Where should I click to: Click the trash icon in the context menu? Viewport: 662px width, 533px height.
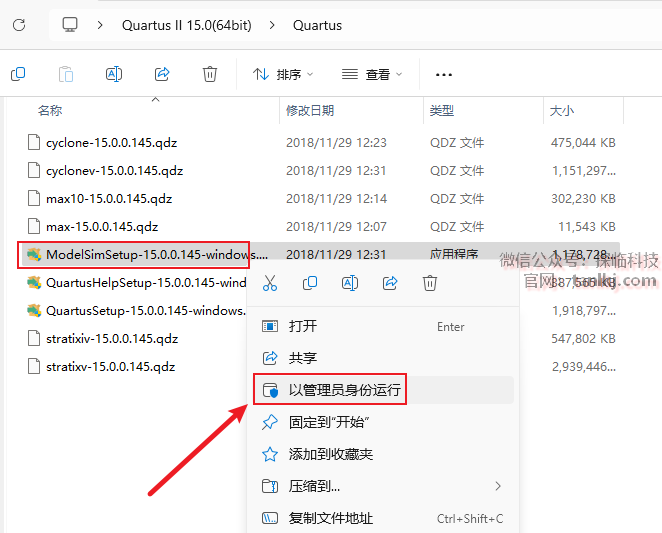[430, 283]
